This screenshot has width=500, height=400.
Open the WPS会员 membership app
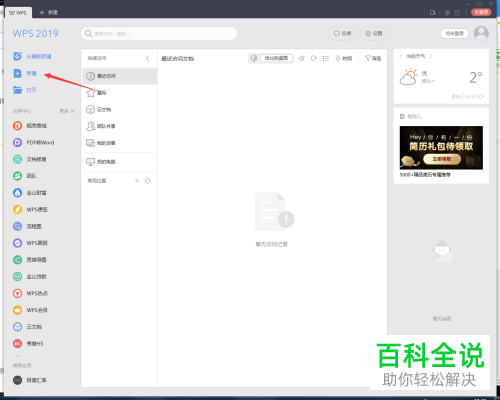click(30, 310)
